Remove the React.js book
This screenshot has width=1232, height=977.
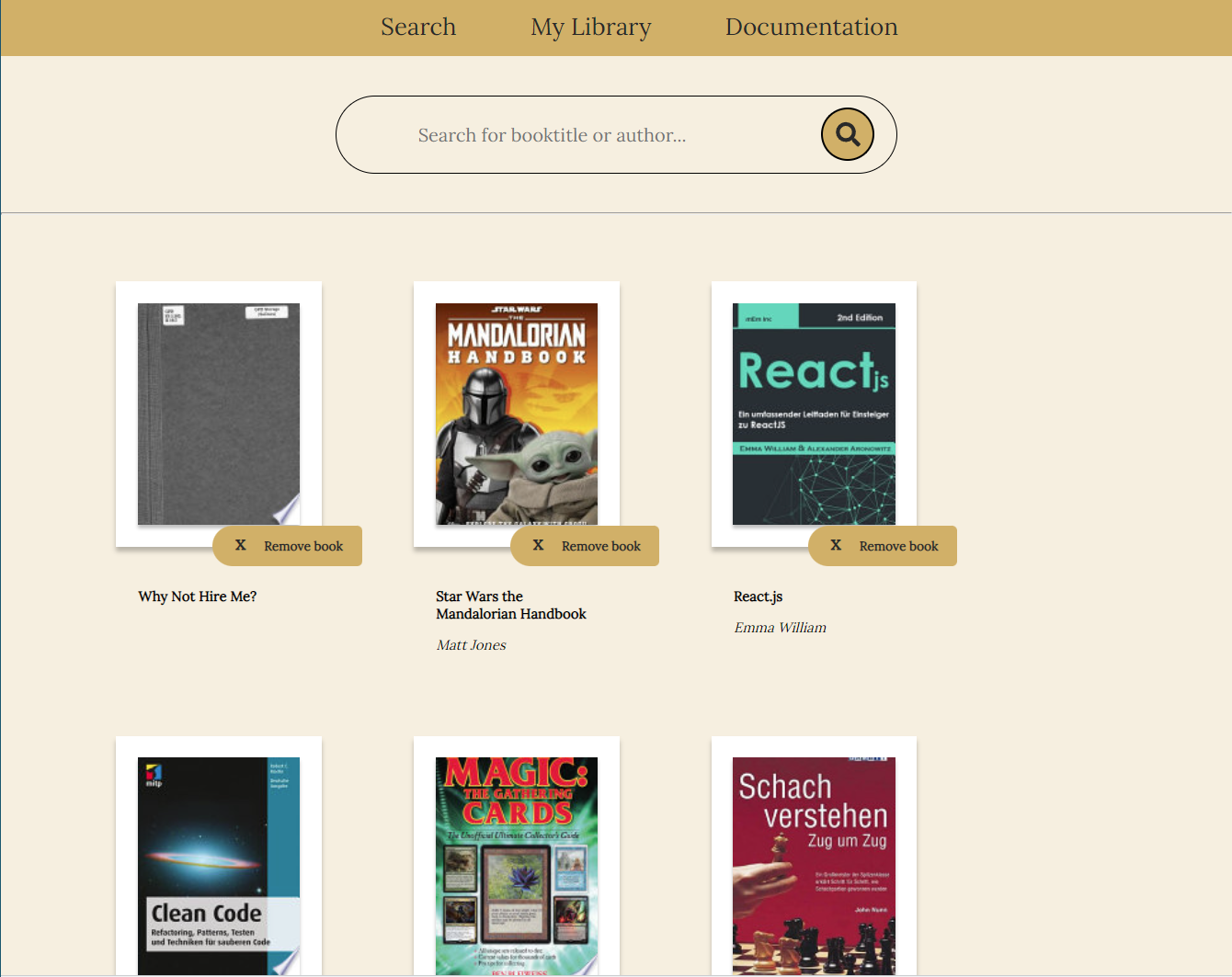point(883,546)
